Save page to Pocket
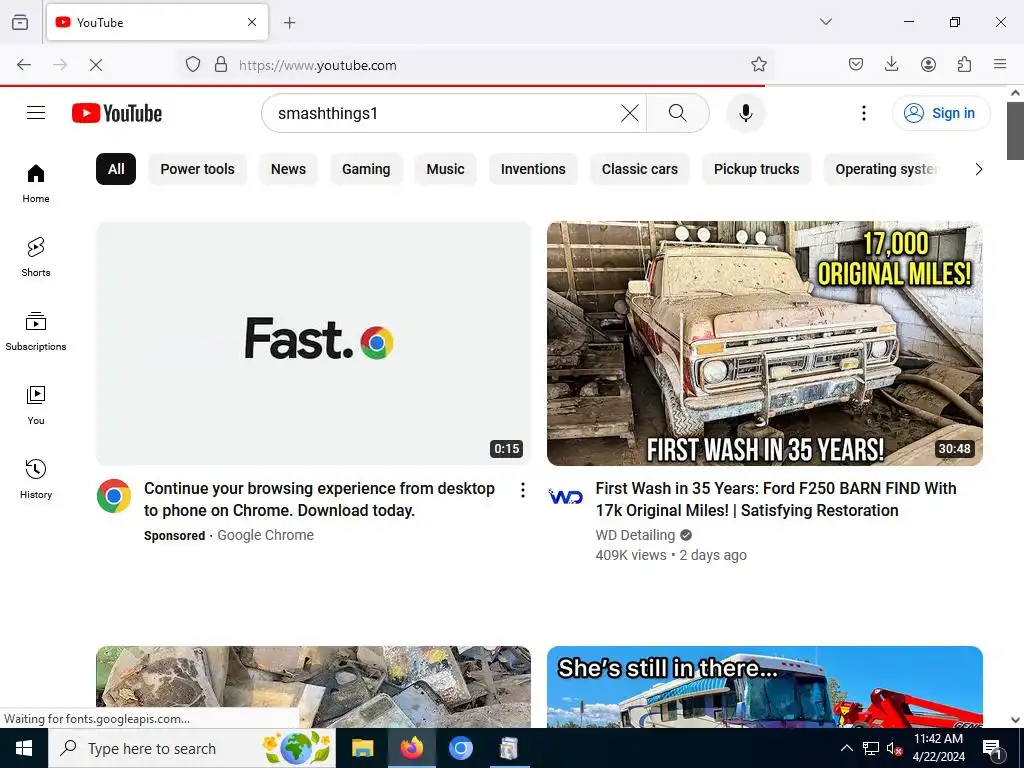1024x768 pixels. pyautogui.click(x=856, y=64)
